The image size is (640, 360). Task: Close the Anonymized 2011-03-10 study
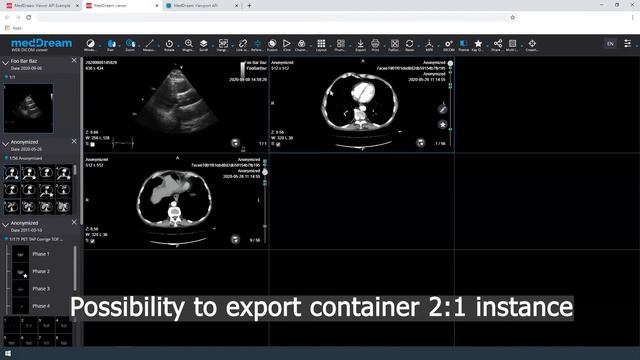(74, 222)
